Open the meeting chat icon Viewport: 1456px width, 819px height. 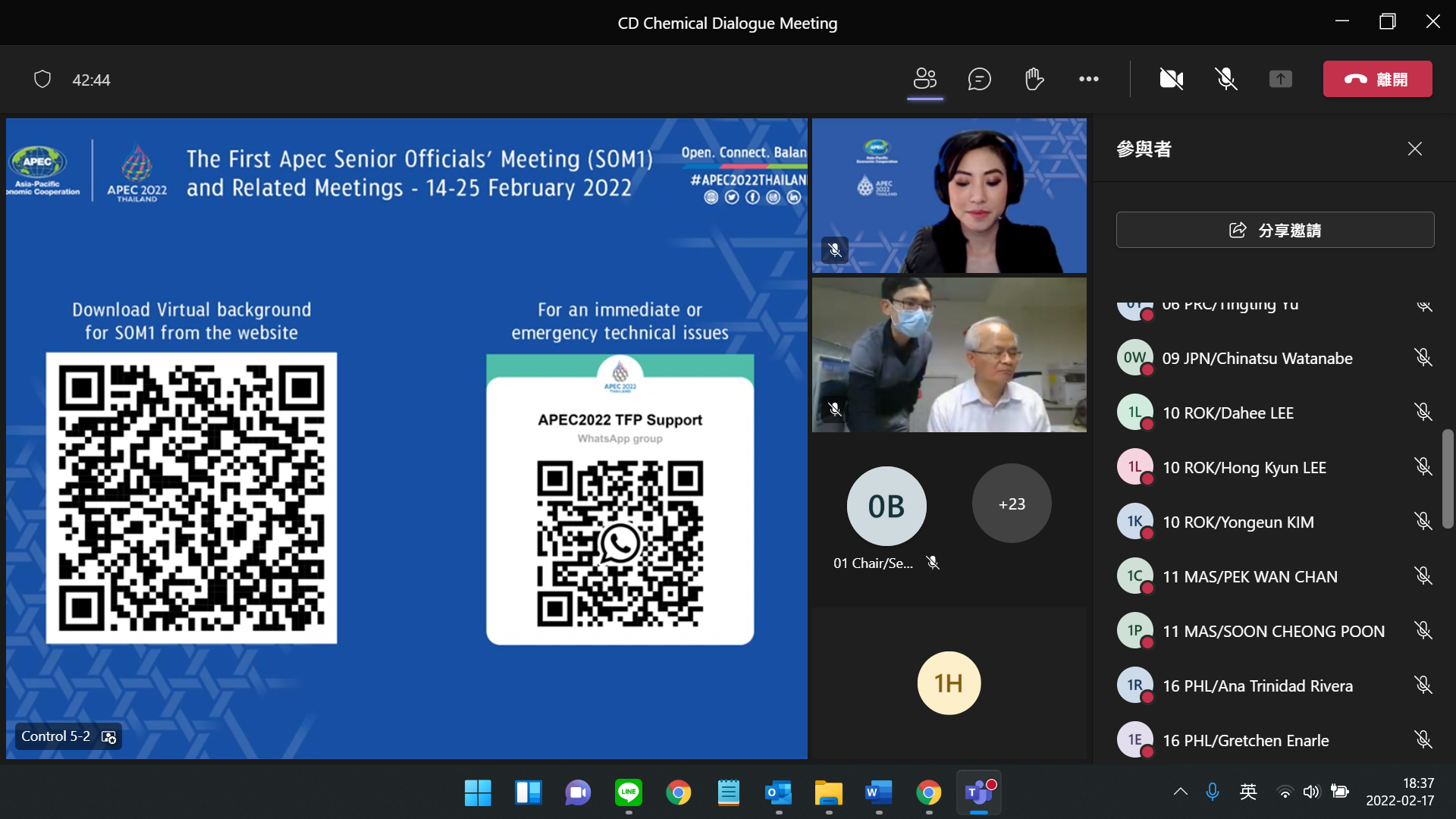[x=979, y=79]
